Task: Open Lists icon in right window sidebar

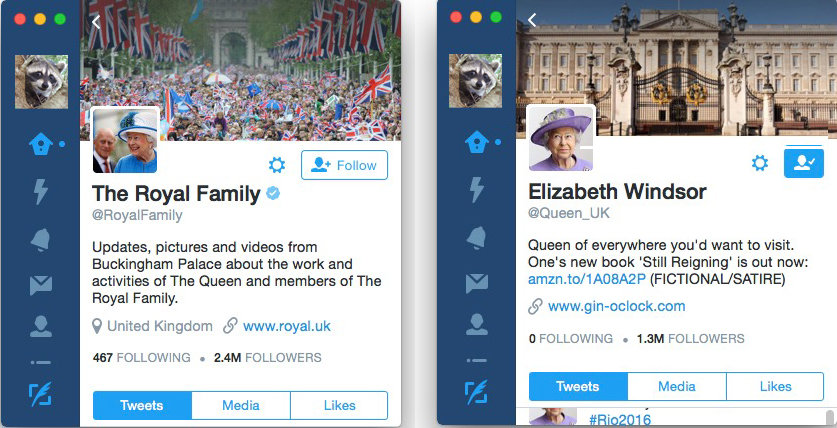Action: click(476, 360)
